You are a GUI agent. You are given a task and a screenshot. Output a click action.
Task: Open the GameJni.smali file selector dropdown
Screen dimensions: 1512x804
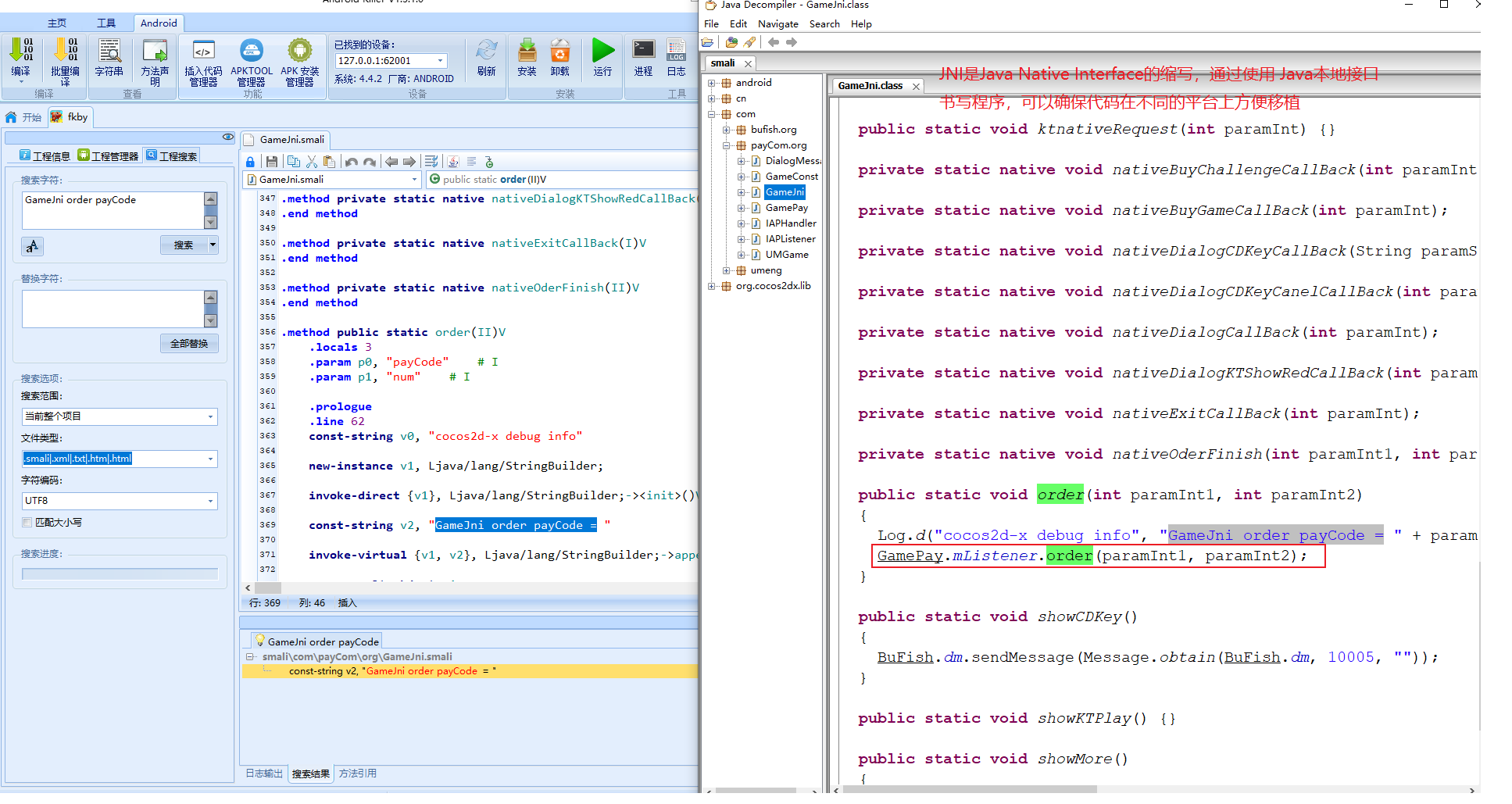[x=414, y=180]
